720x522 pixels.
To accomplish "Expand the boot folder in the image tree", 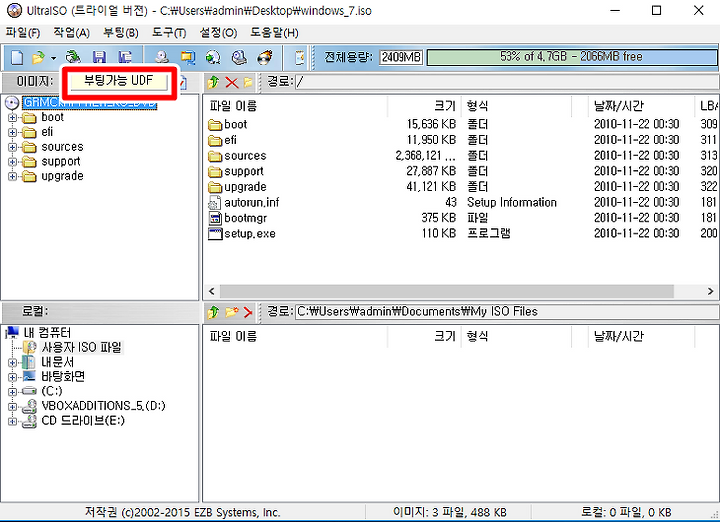I will (12, 118).
